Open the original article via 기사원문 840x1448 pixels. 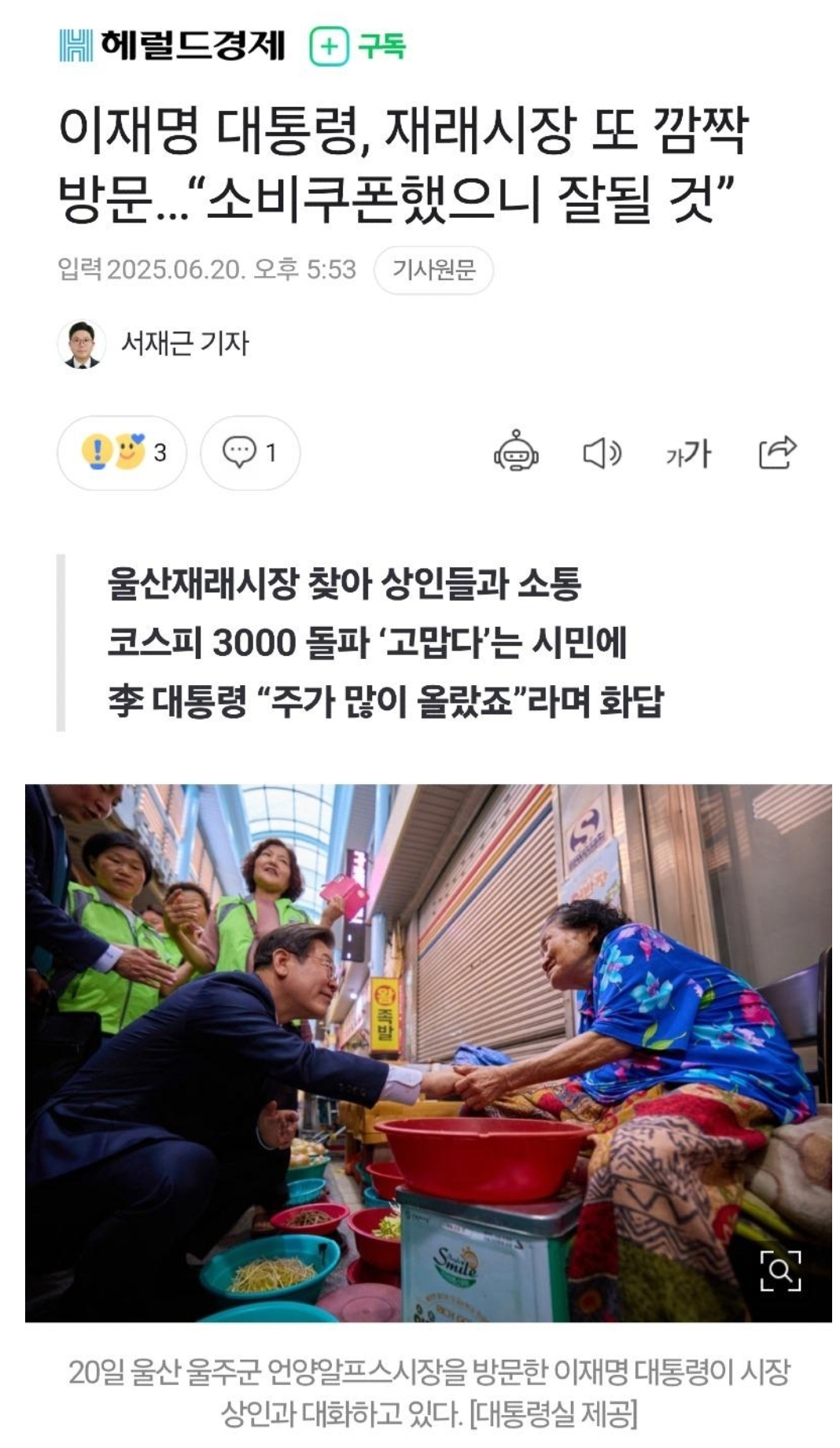pos(433,270)
